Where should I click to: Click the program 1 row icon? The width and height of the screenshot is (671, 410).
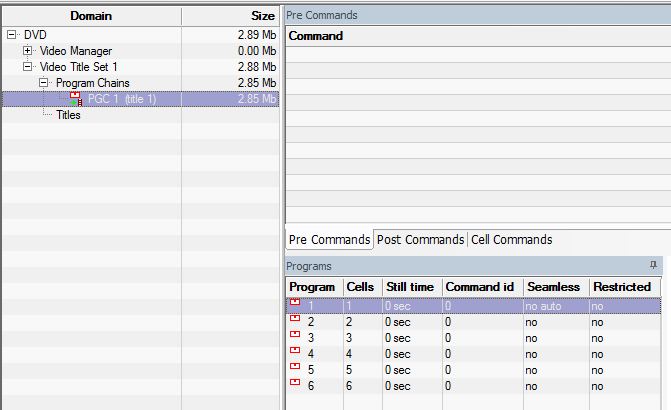tap(295, 302)
